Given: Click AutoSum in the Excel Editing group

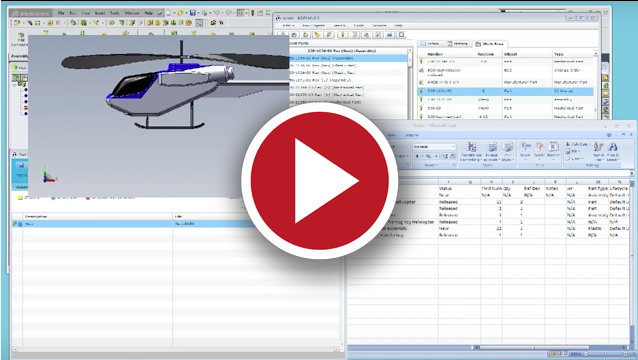Looking at the screenshot, I should coord(577,144).
